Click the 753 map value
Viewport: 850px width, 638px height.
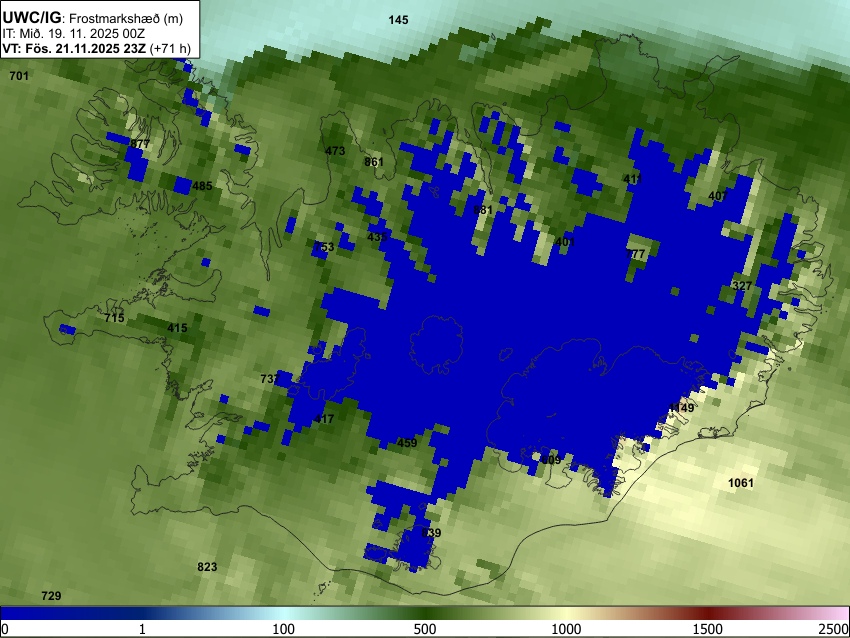pyautogui.click(x=324, y=247)
